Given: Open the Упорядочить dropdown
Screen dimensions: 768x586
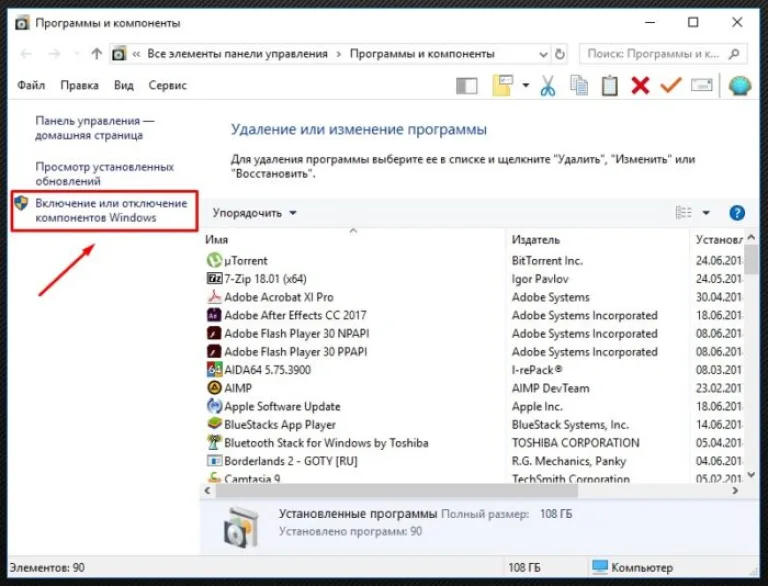Looking at the screenshot, I should coord(254,213).
